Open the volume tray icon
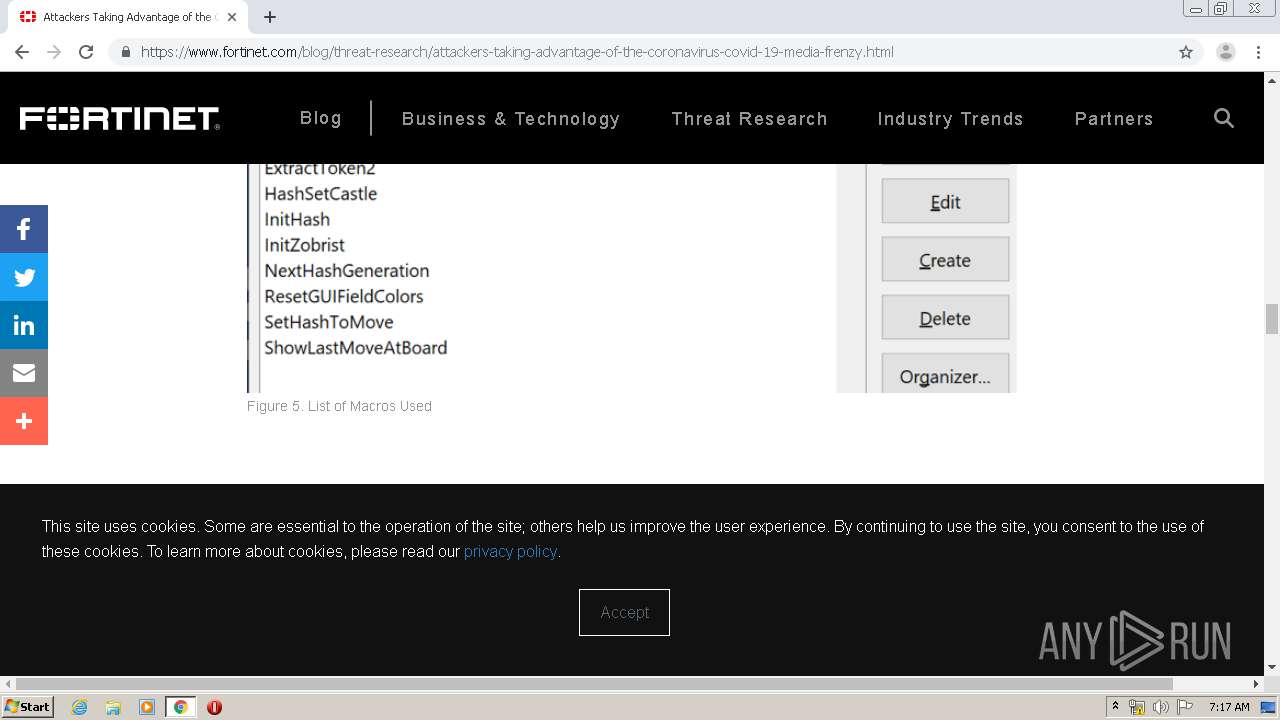Viewport: 1280px width, 720px height. tap(1160, 707)
